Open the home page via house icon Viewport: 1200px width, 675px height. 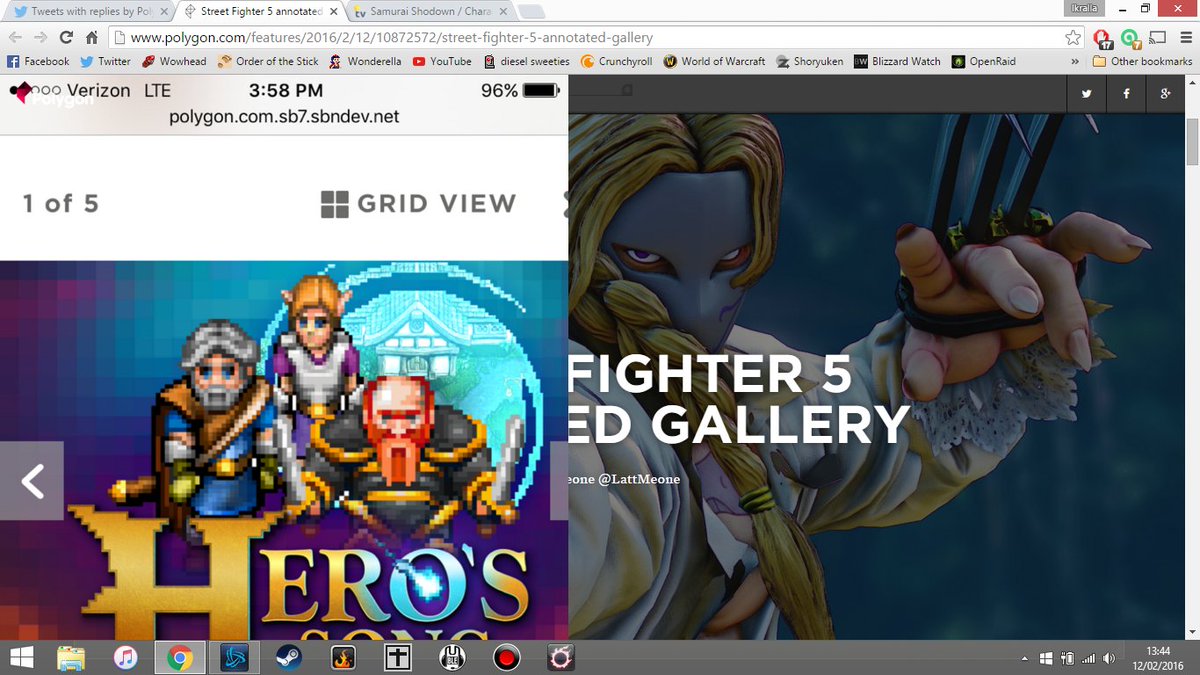click(91, 38)
